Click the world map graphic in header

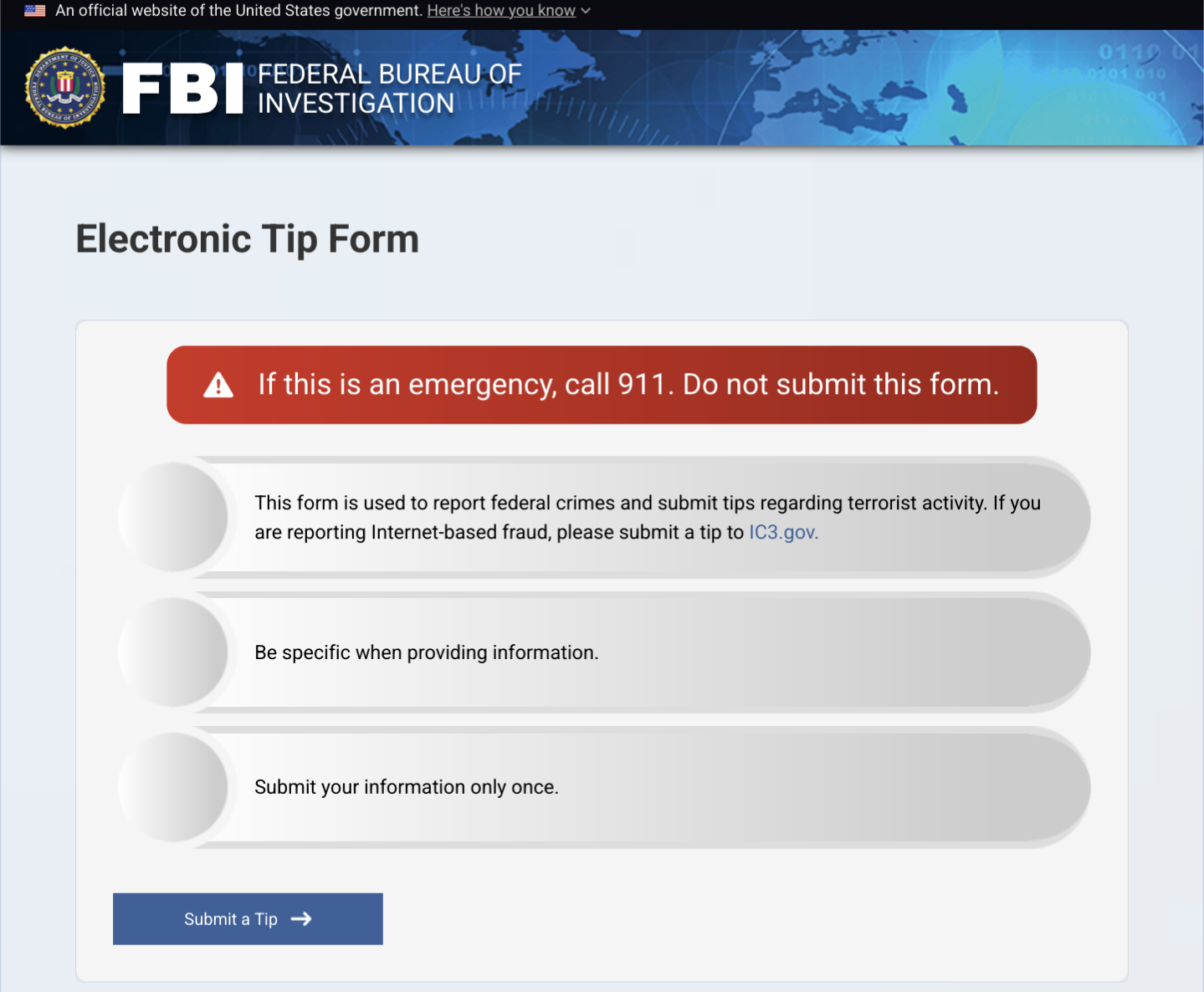tap(837, 88)
